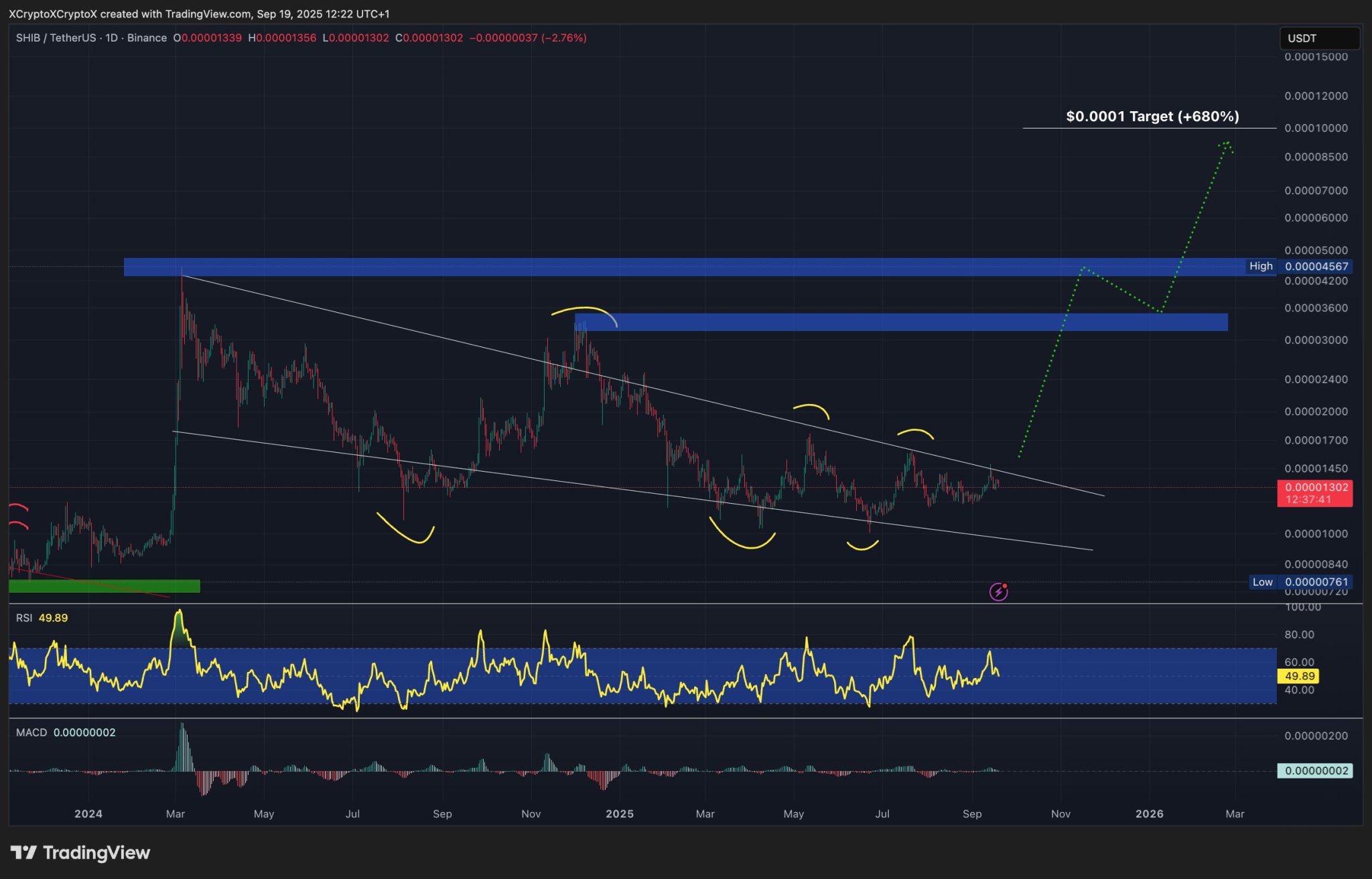This screenshot has height=879, width=1372.
Task: Click the 2025 label on the time axis
Action: [620, 813]
